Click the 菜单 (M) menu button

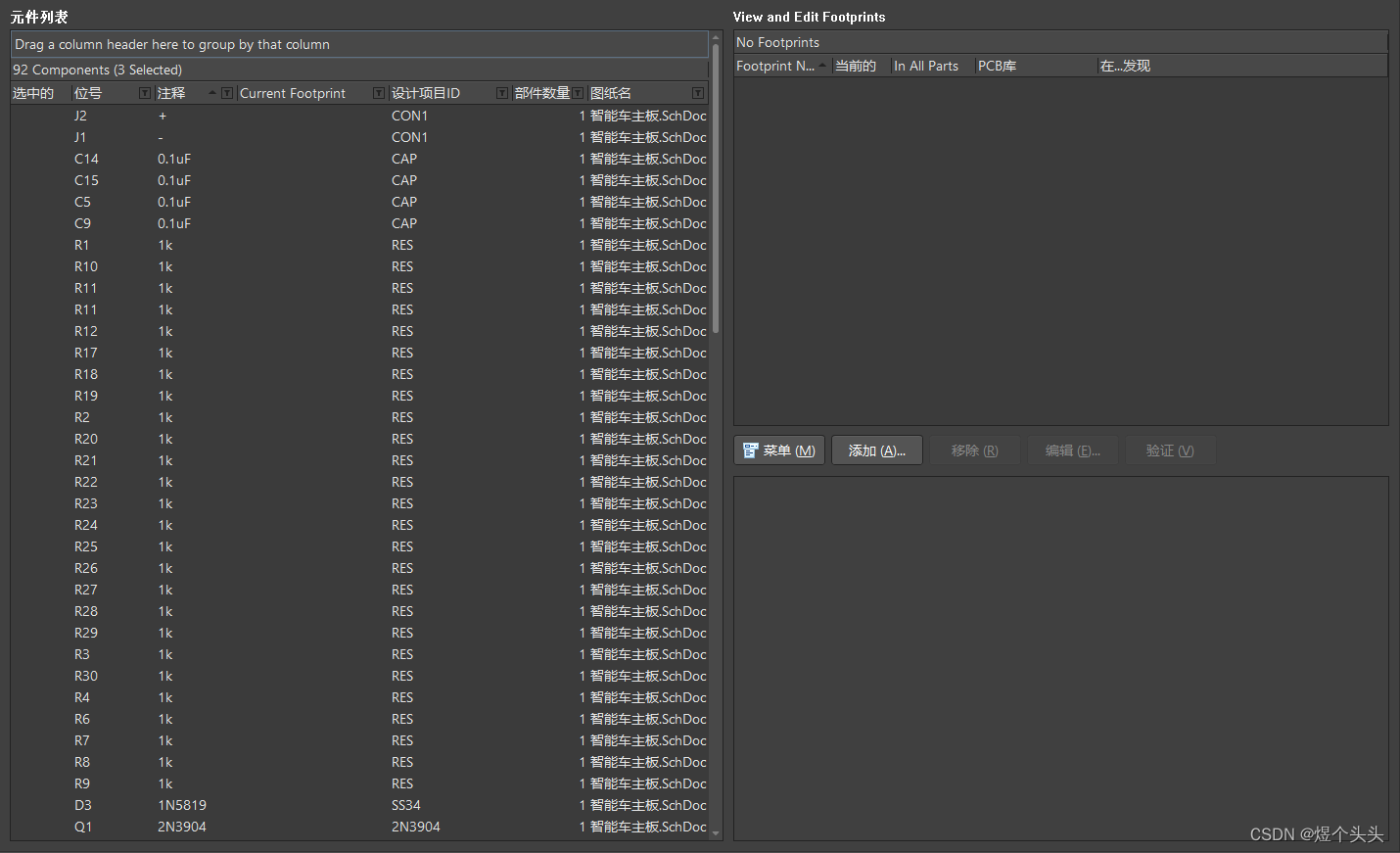coord(779,450)
